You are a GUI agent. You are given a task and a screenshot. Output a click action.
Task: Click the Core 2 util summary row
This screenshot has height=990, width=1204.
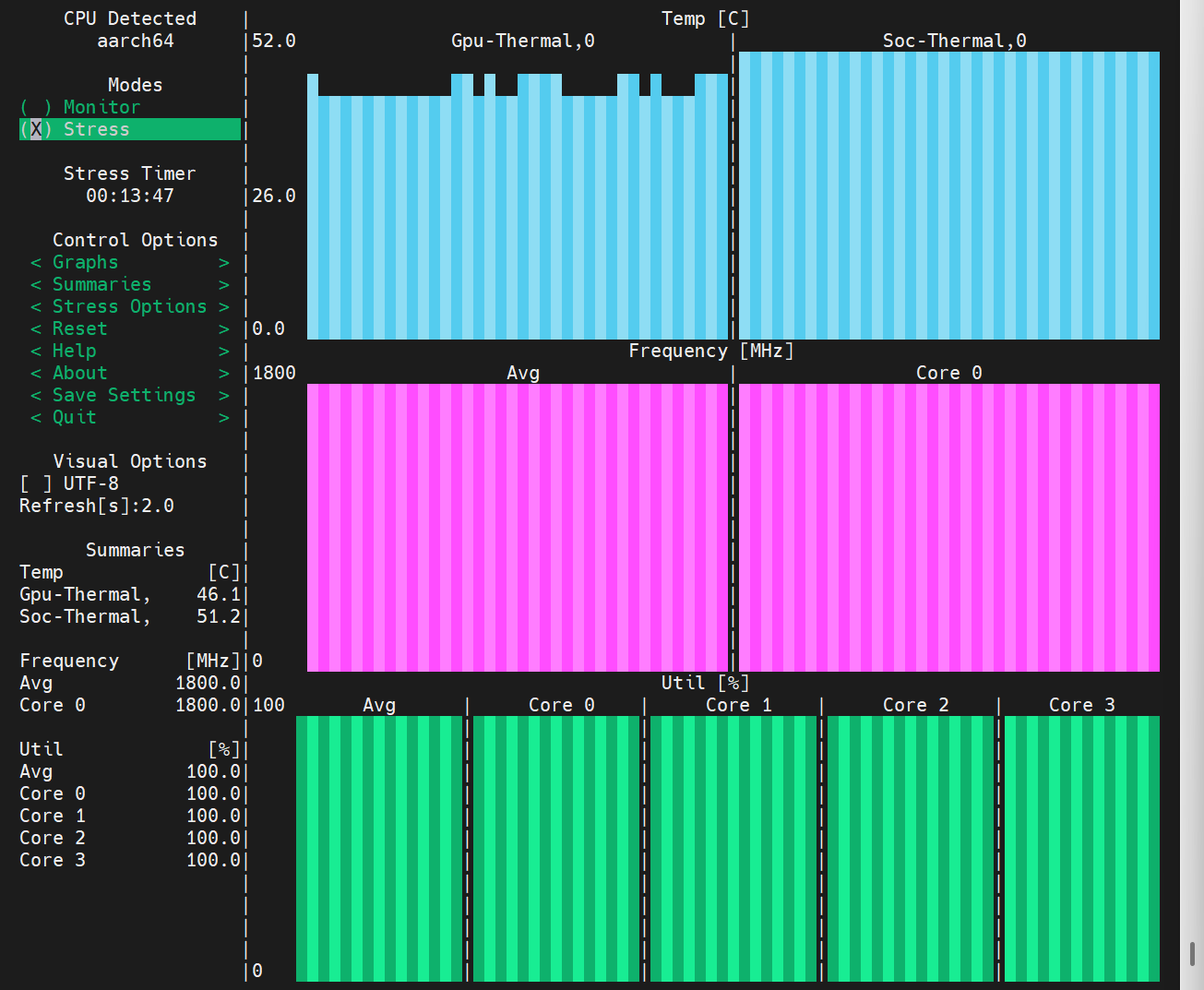coord(130,838)
